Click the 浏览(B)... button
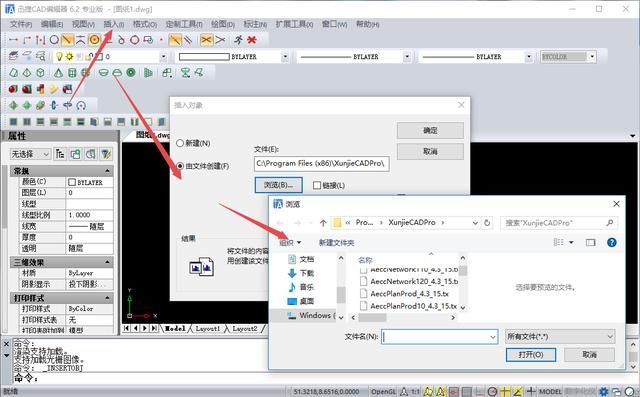 pyautogui.click(x=278, y=185)
